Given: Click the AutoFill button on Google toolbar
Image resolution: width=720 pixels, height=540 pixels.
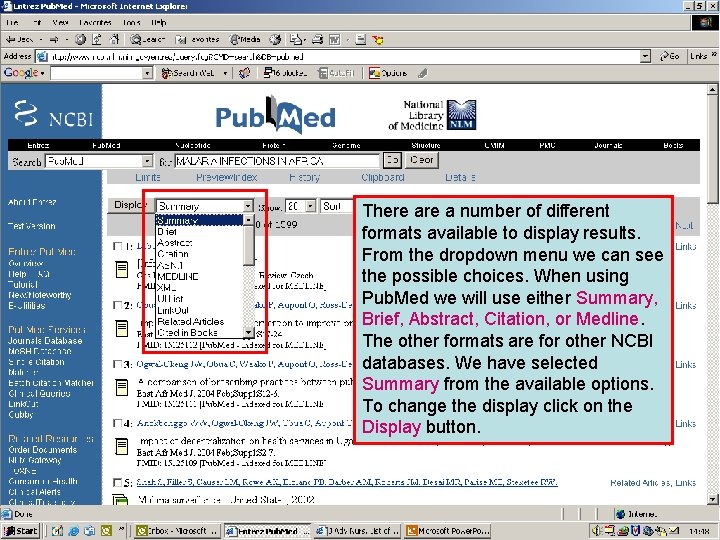Looking at the screenshot, I should coord(337,73).
